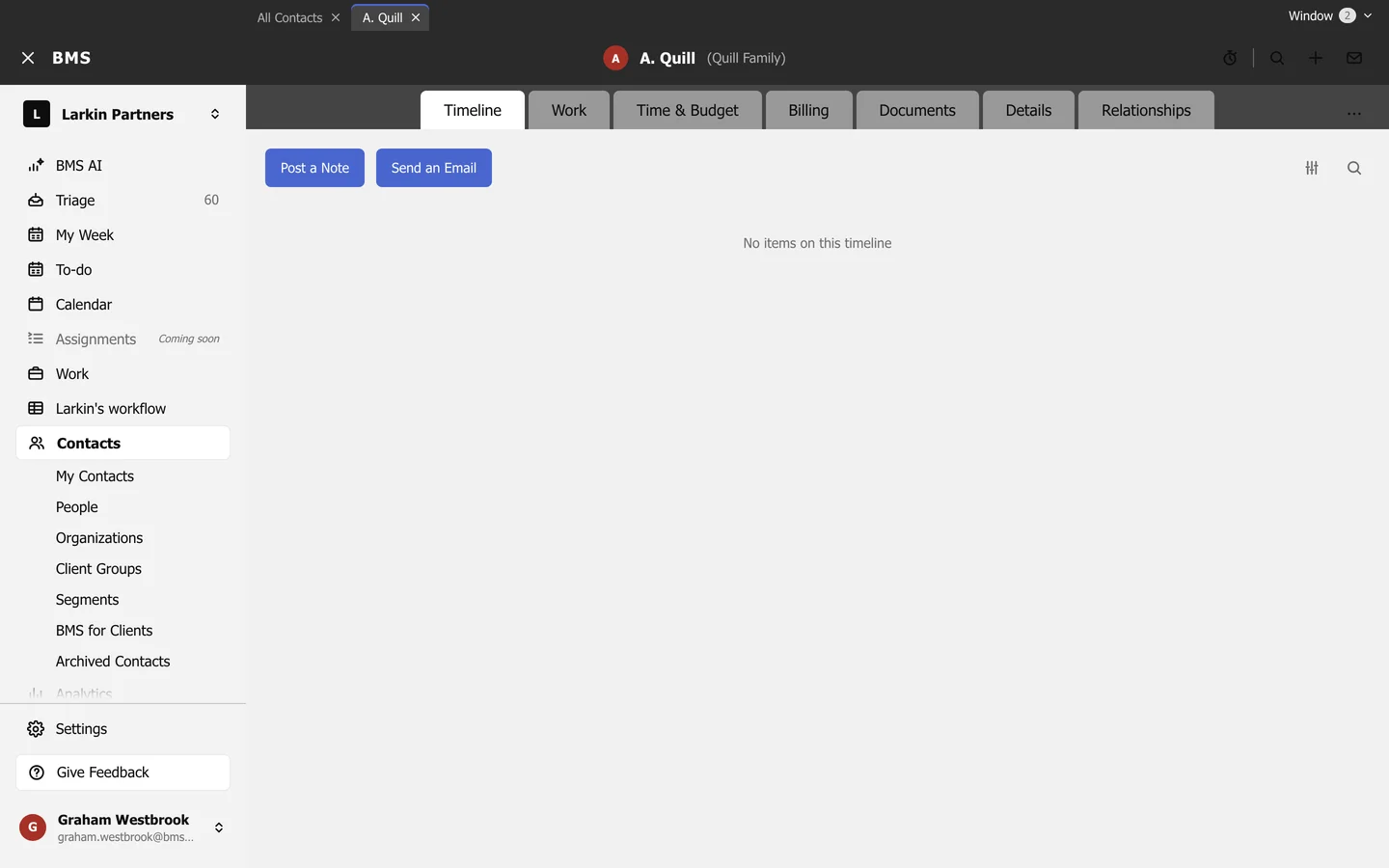The width and height of the screenshot is (1389, 868).
Task: Open the Relationships tab
Action: 1146,110
